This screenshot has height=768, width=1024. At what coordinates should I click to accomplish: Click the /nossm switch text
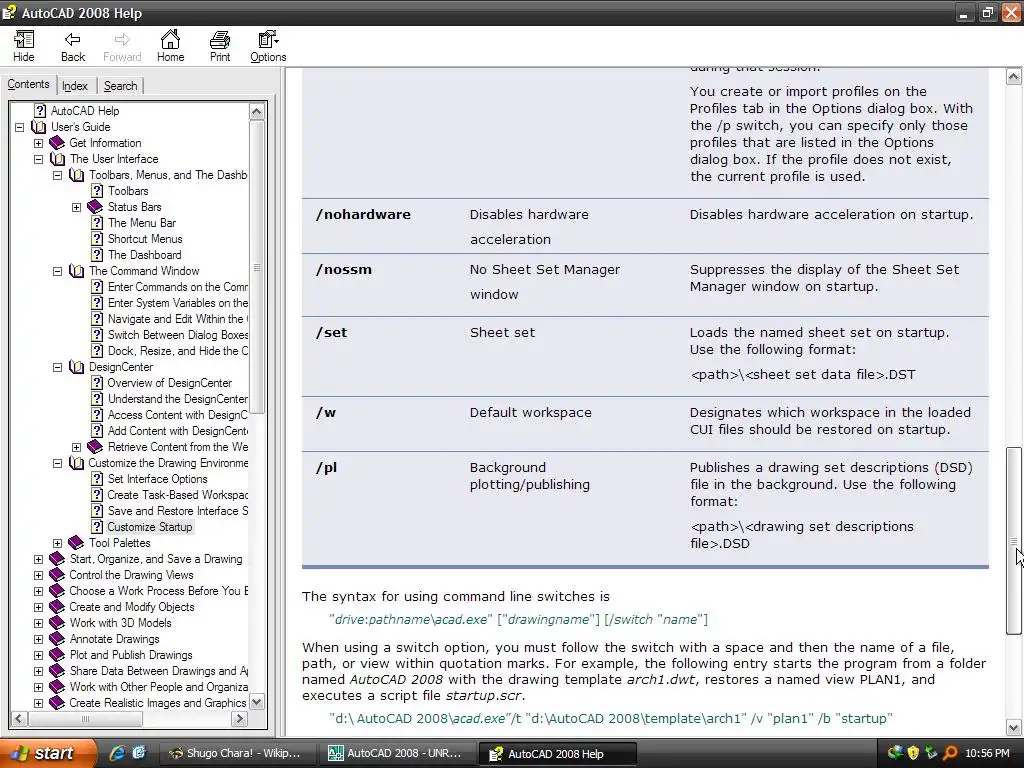(344, 269)
